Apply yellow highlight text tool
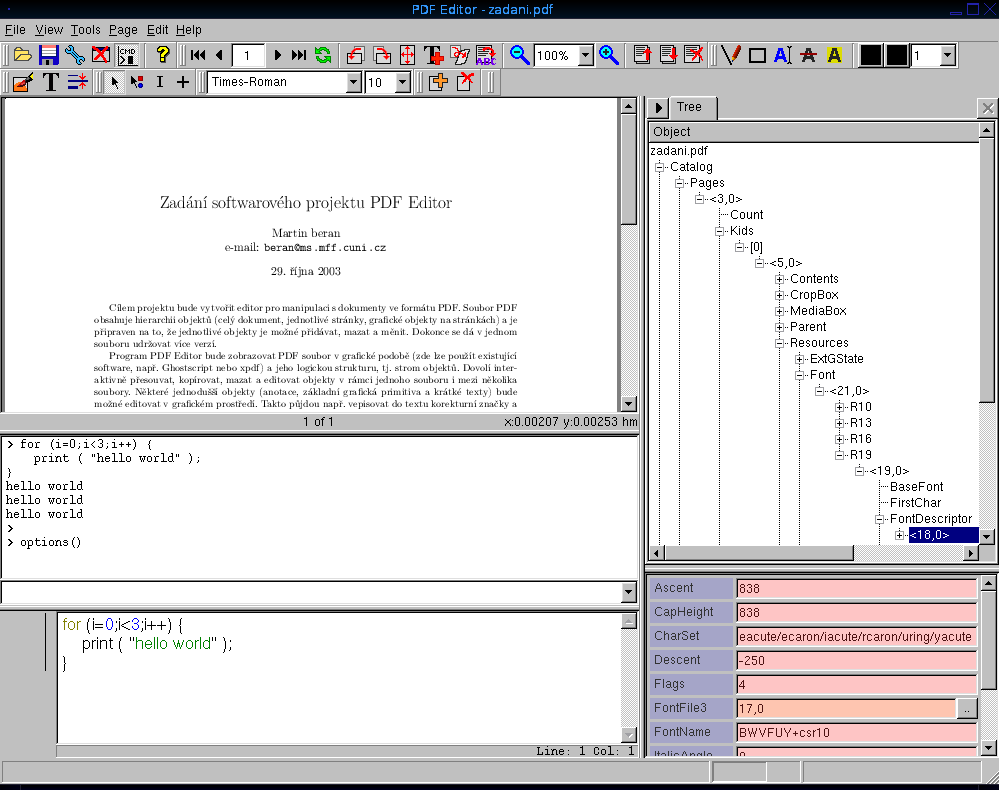This screenshot has height=790, width=999. [834, 55]
